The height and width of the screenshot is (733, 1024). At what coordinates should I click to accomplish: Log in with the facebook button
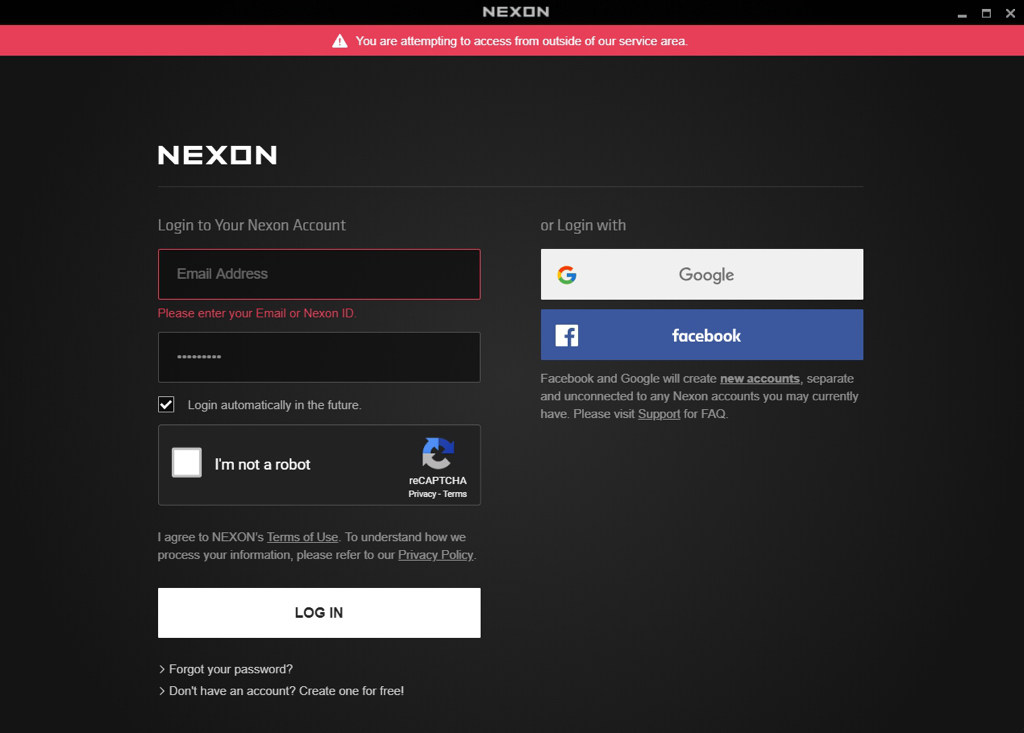click(x=702, y=334)
